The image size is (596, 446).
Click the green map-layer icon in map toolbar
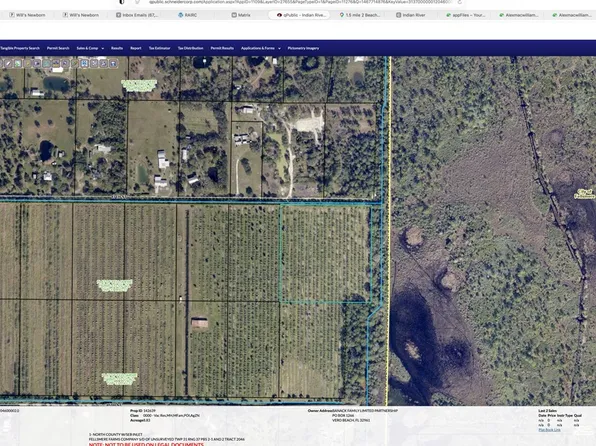tap(17, 63)
